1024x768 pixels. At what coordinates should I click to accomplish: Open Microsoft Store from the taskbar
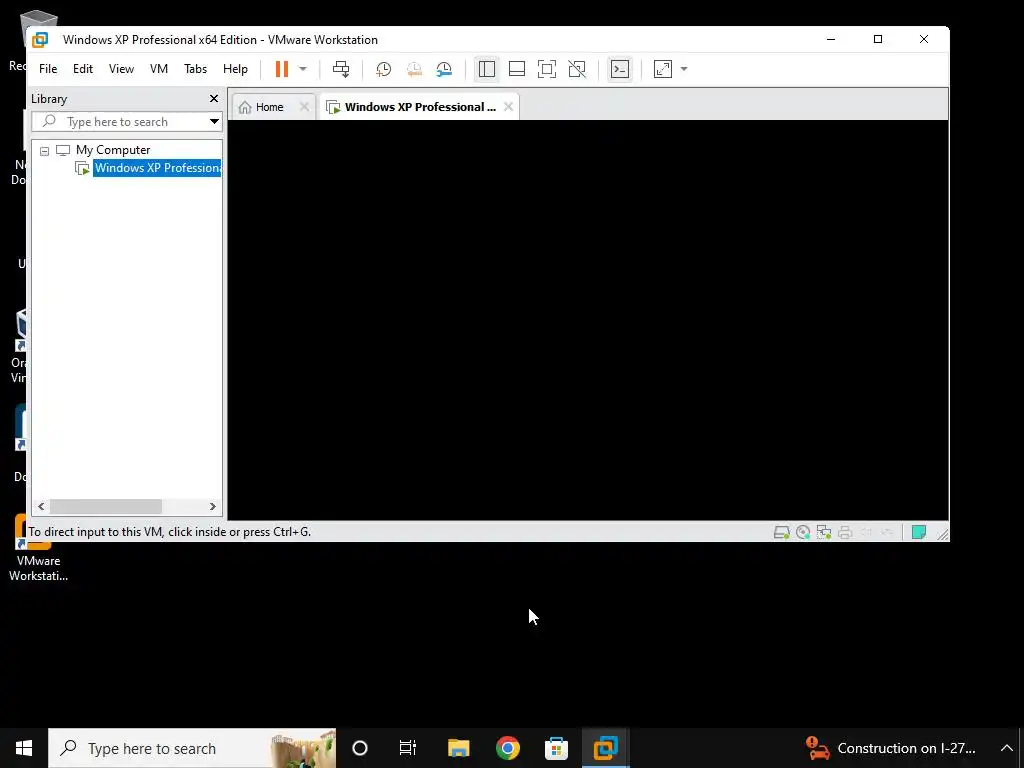click(556, 748)
